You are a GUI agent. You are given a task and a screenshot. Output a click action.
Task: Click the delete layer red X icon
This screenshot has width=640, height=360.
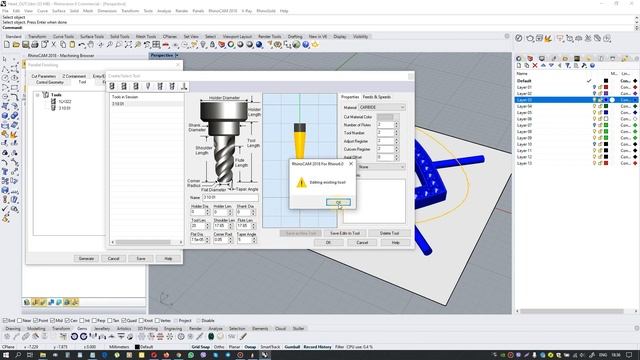coord(535,65)
